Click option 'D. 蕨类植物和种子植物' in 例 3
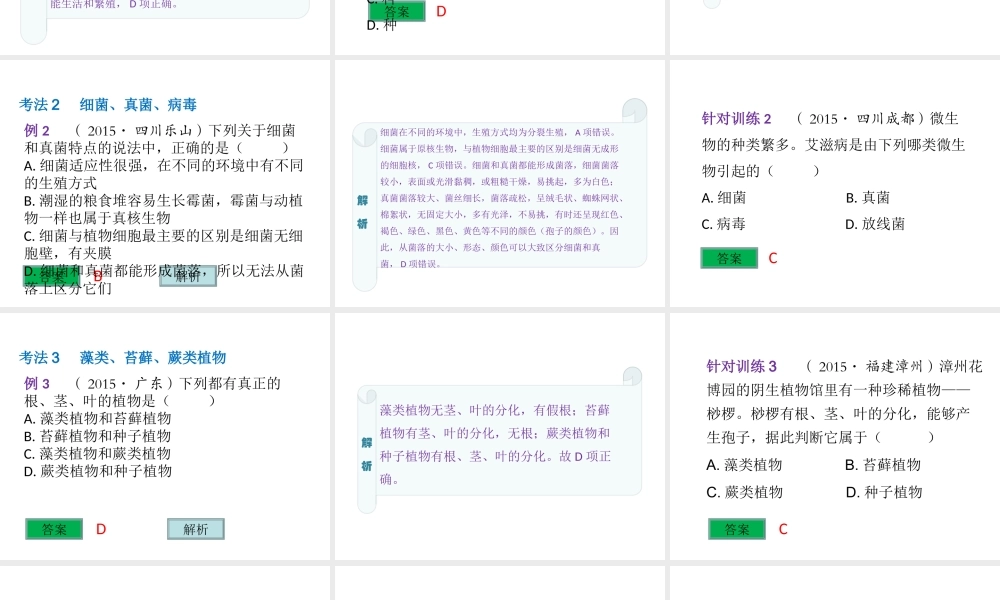Screen dimensions: 1000x600 pyautogui.click(x=98, y=471)
